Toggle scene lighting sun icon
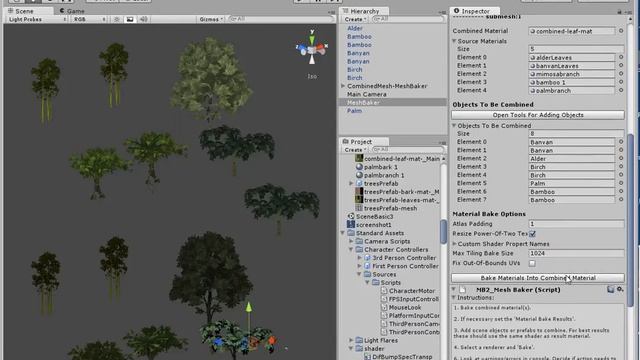The height and width of the screenshot is (360, 640). (117, 19)
